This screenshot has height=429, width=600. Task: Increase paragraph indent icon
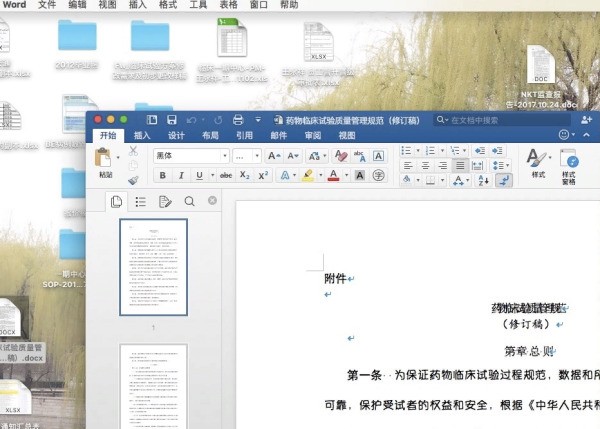pos(497,151)
